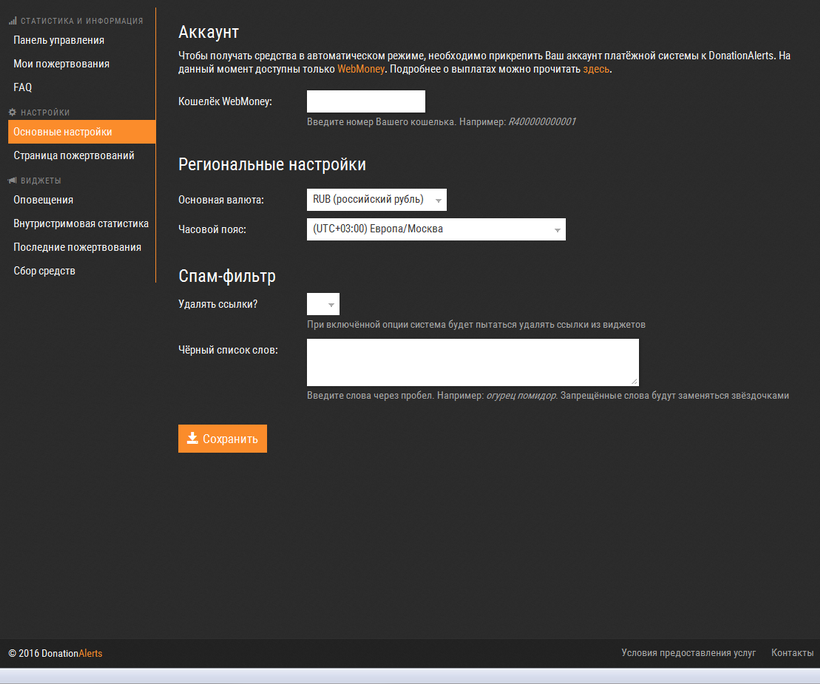Click the download icon on Сохранить button

pyautogui.click(x=192, y=438)
